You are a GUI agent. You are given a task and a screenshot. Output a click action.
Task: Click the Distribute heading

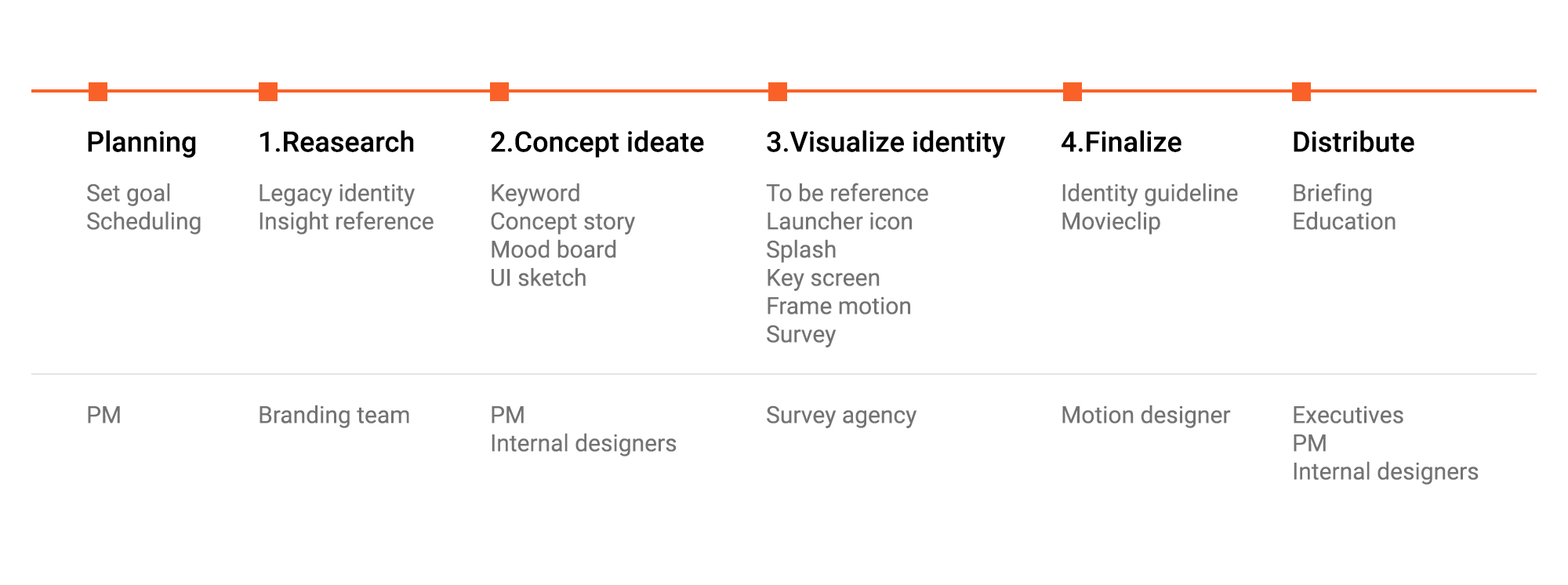tap(1353, 142)
